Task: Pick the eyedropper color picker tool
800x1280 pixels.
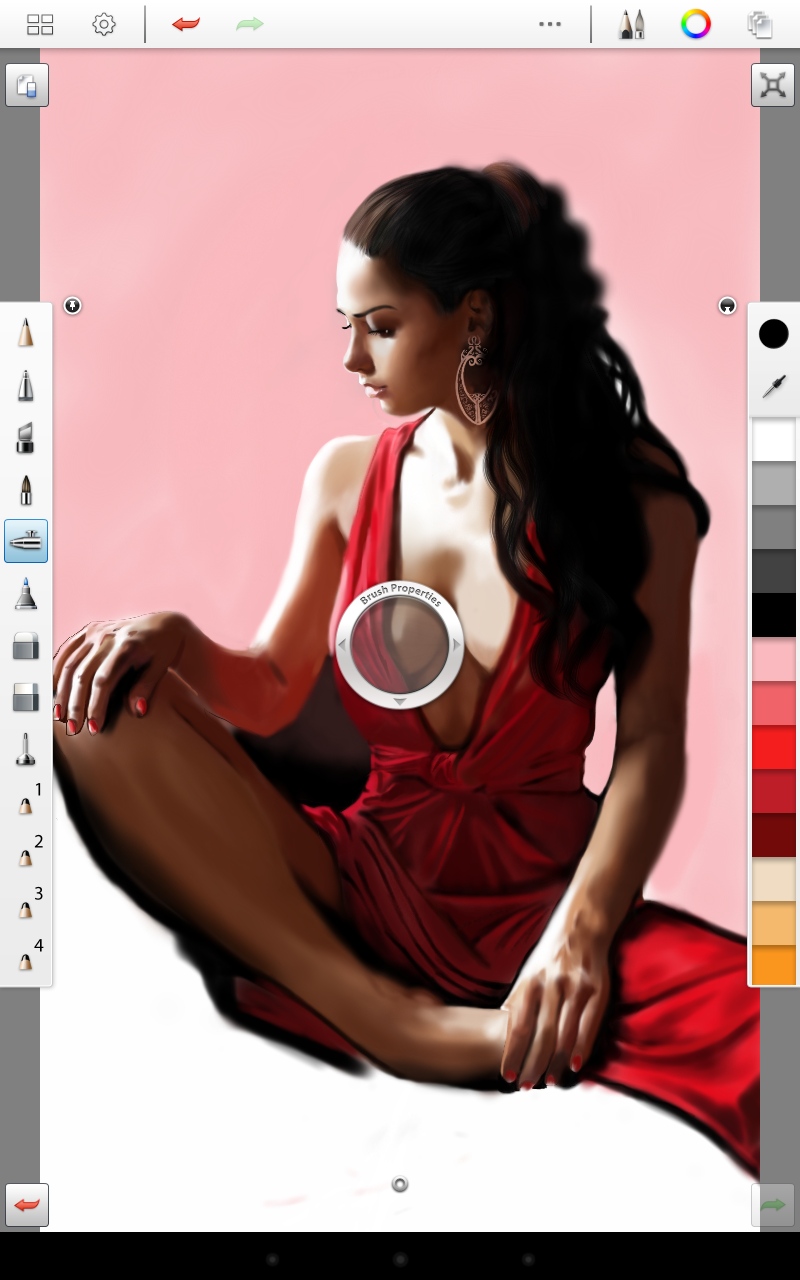Action: (774, 386)
